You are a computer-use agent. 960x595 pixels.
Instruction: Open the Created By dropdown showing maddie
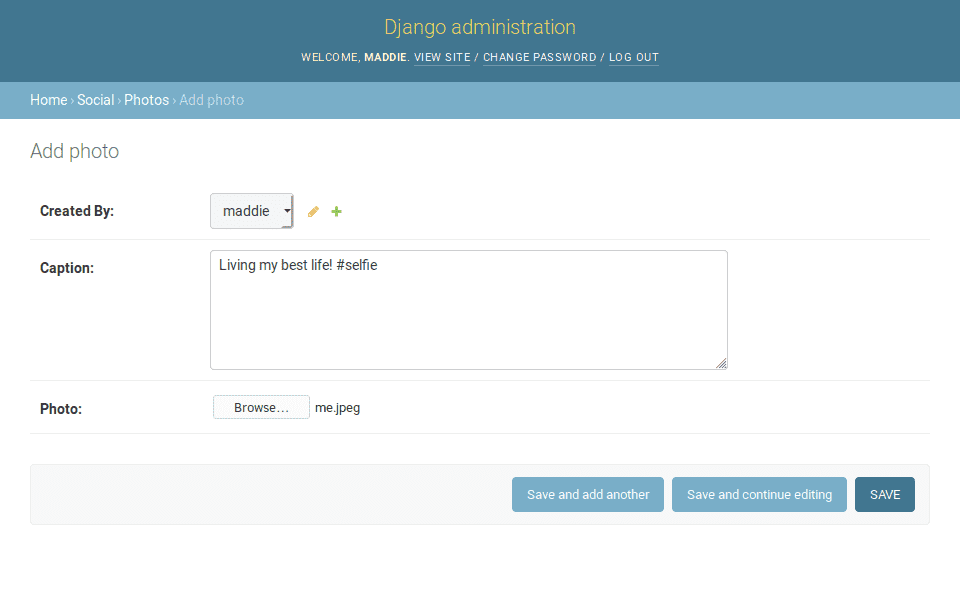[x=252, y=211]
